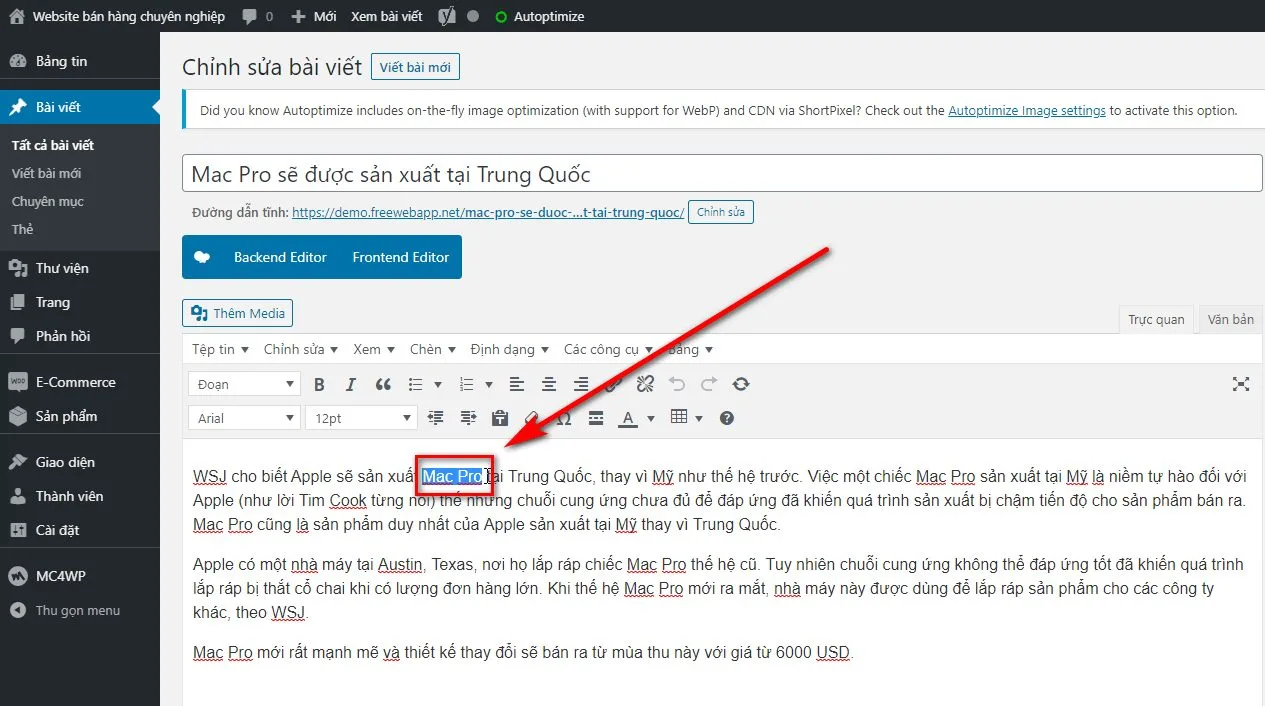This screenshot has width=1265, height=706.
Task: Open the Chỉnh sửa editor menu
Action: pyautogui.click(x=300, y=349)
